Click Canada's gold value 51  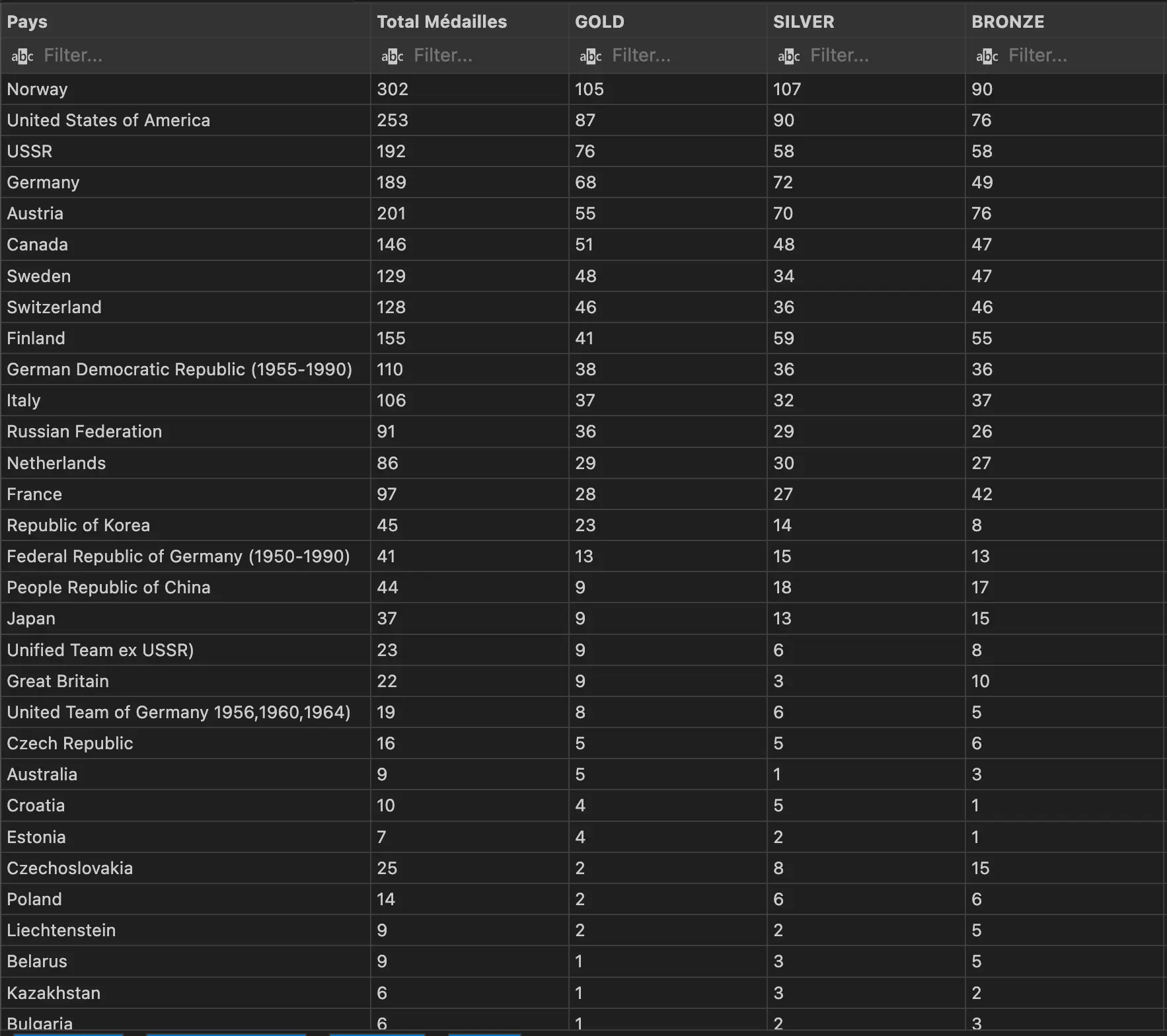pyautogui.click(x=584, y=244)
